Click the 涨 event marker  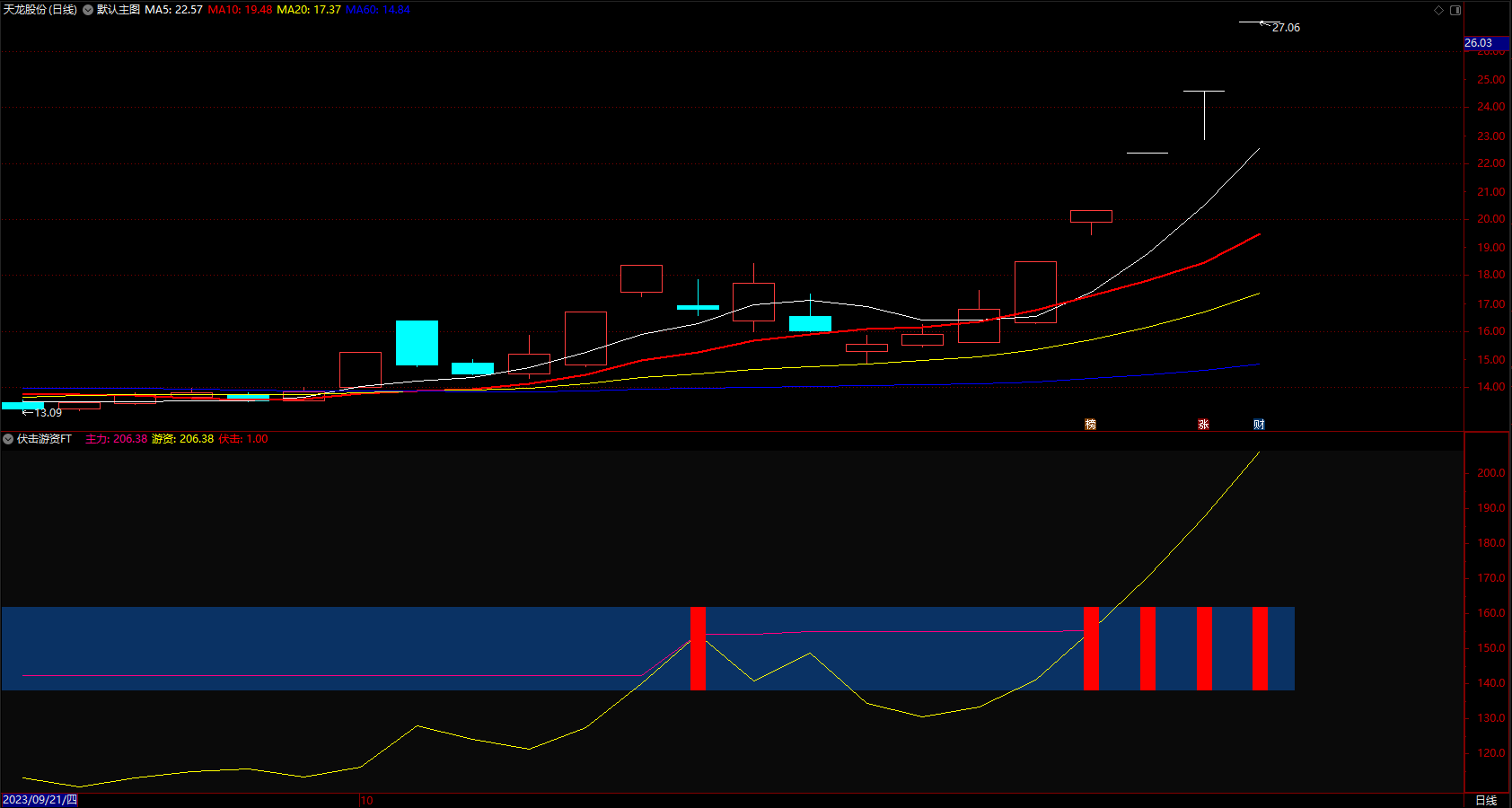[1203, 425]
